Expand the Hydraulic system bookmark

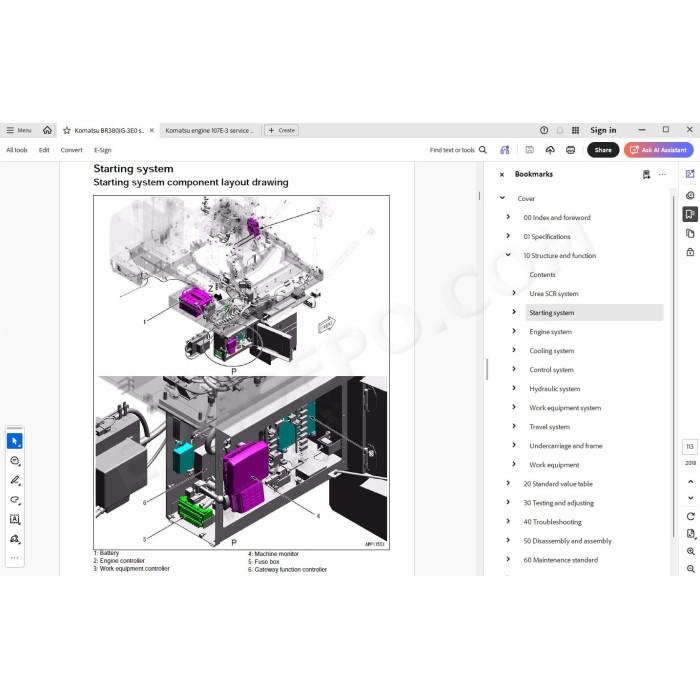(x=514, y=388)
